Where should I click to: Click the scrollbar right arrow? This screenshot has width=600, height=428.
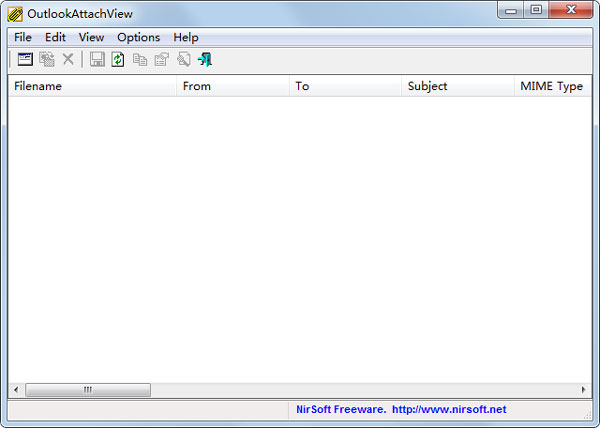pos(583,390)
